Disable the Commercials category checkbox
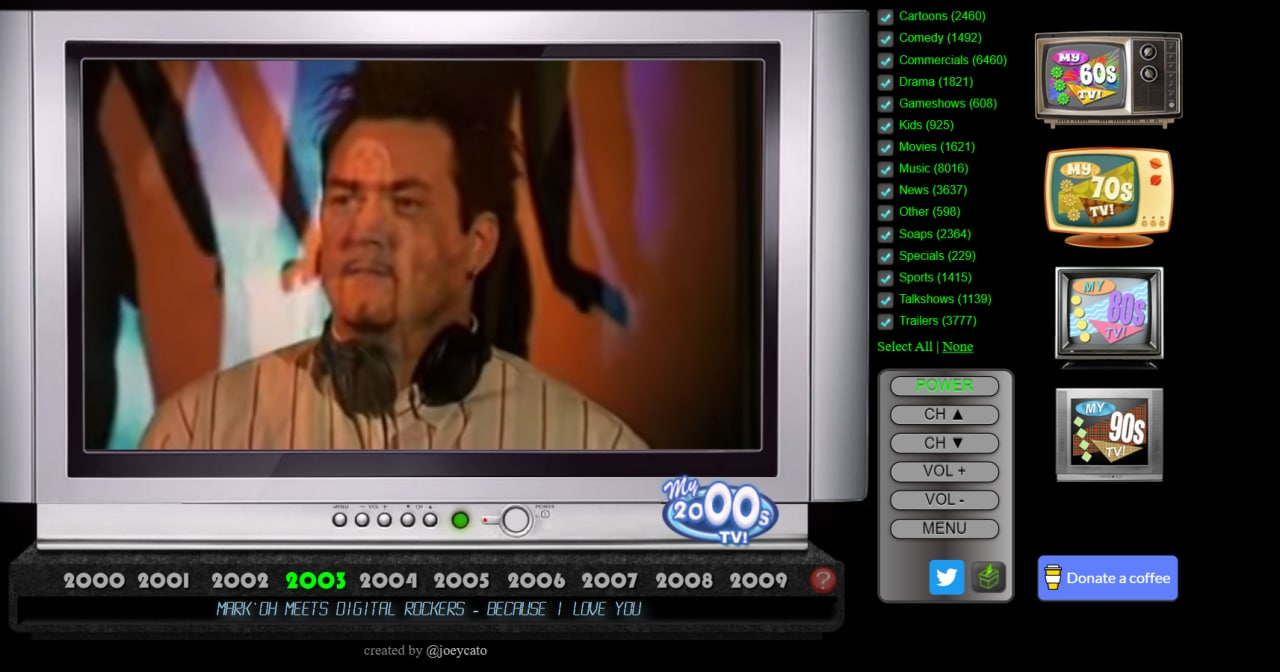 (x=885, y=61)
